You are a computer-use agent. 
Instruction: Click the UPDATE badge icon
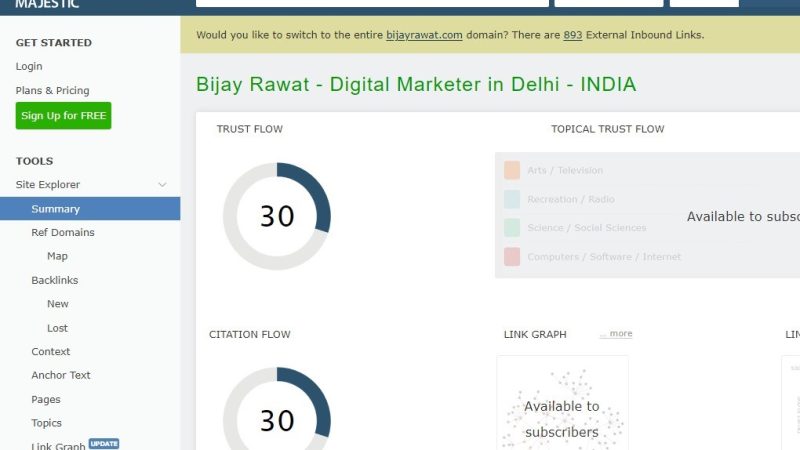tap(104, 443)
